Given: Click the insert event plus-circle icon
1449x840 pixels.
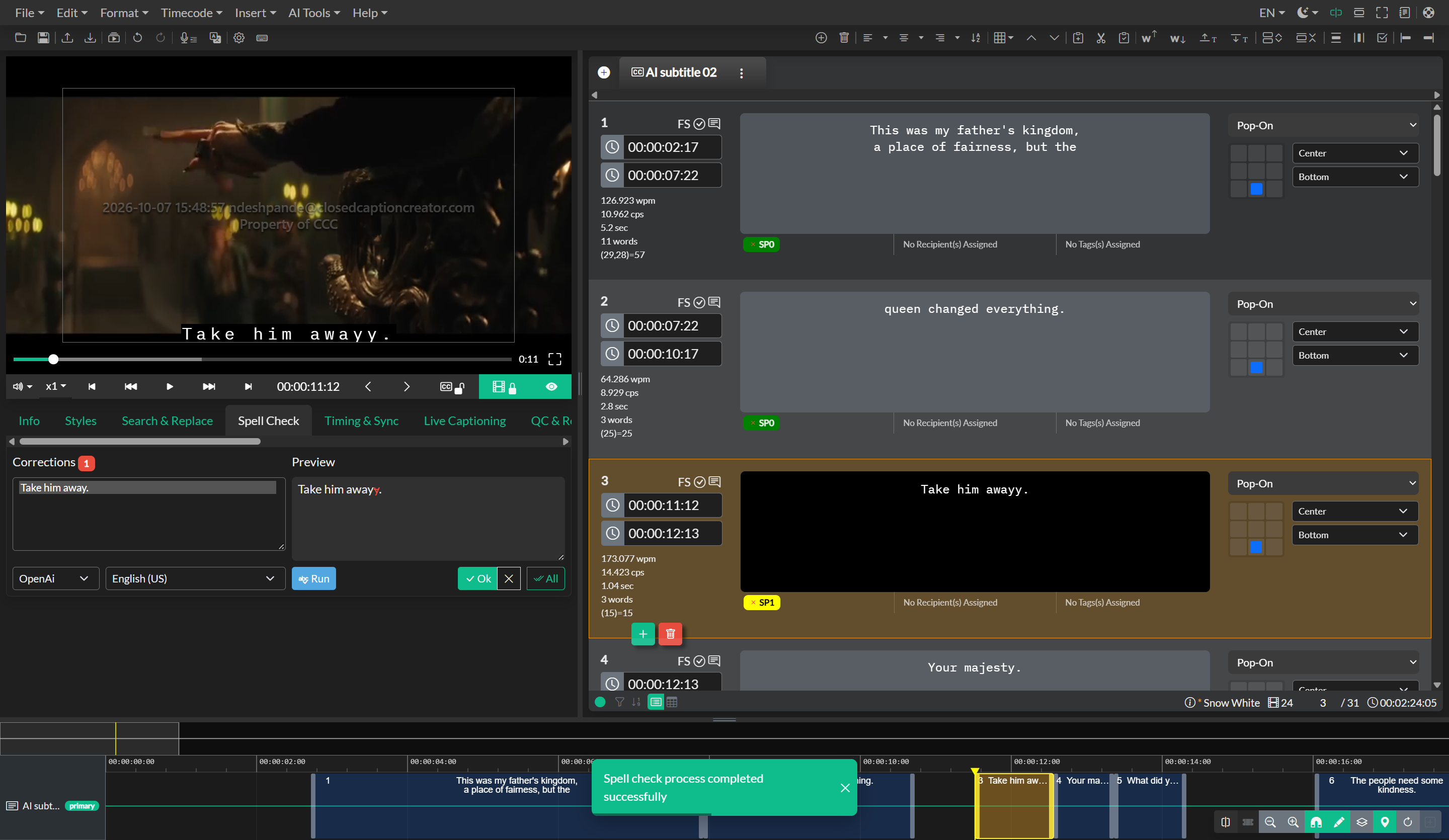Looking at the screenshot, I should click(x=821, y=38).
